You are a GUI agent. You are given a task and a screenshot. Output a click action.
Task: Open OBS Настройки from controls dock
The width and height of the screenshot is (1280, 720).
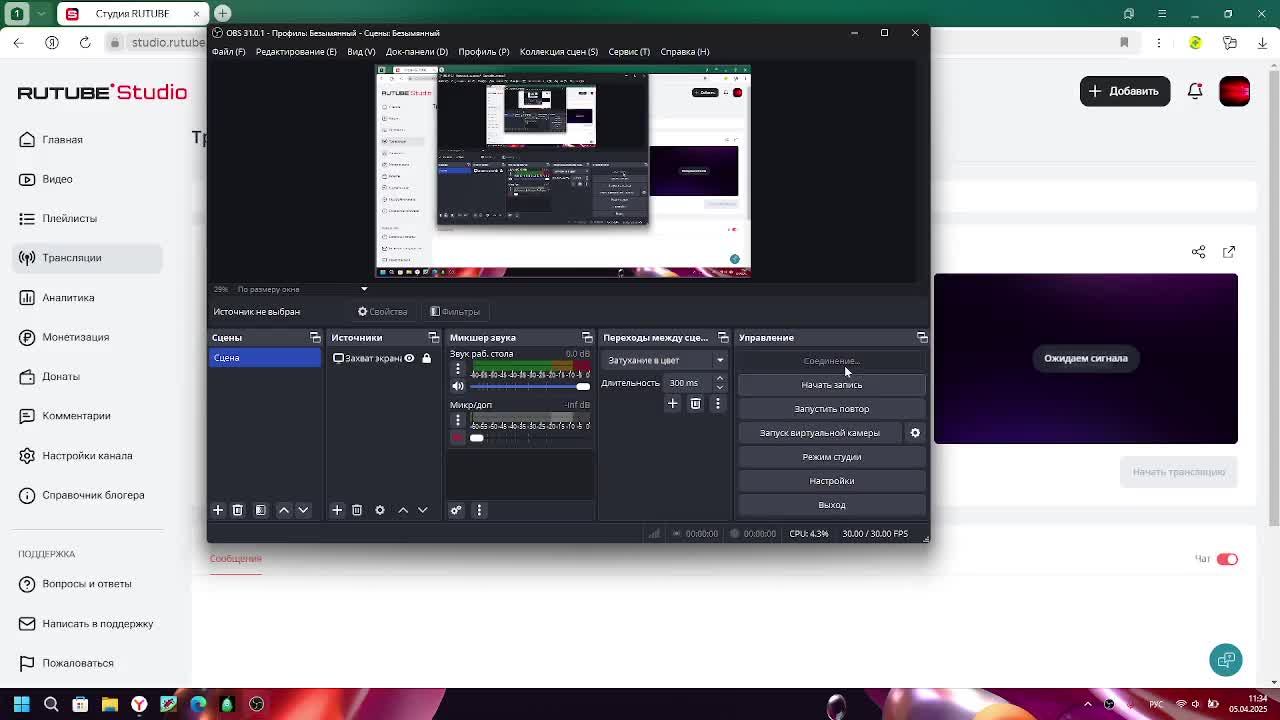(x=832, y=481)
